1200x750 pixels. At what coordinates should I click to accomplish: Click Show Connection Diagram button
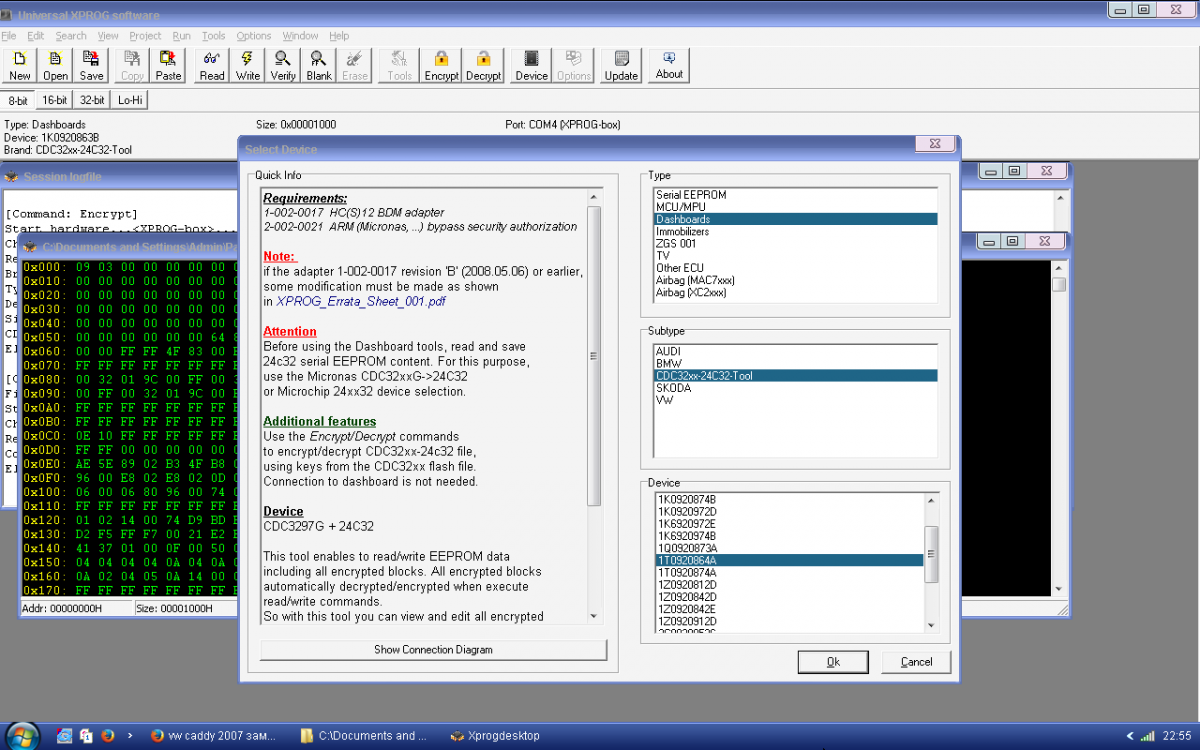433,650
